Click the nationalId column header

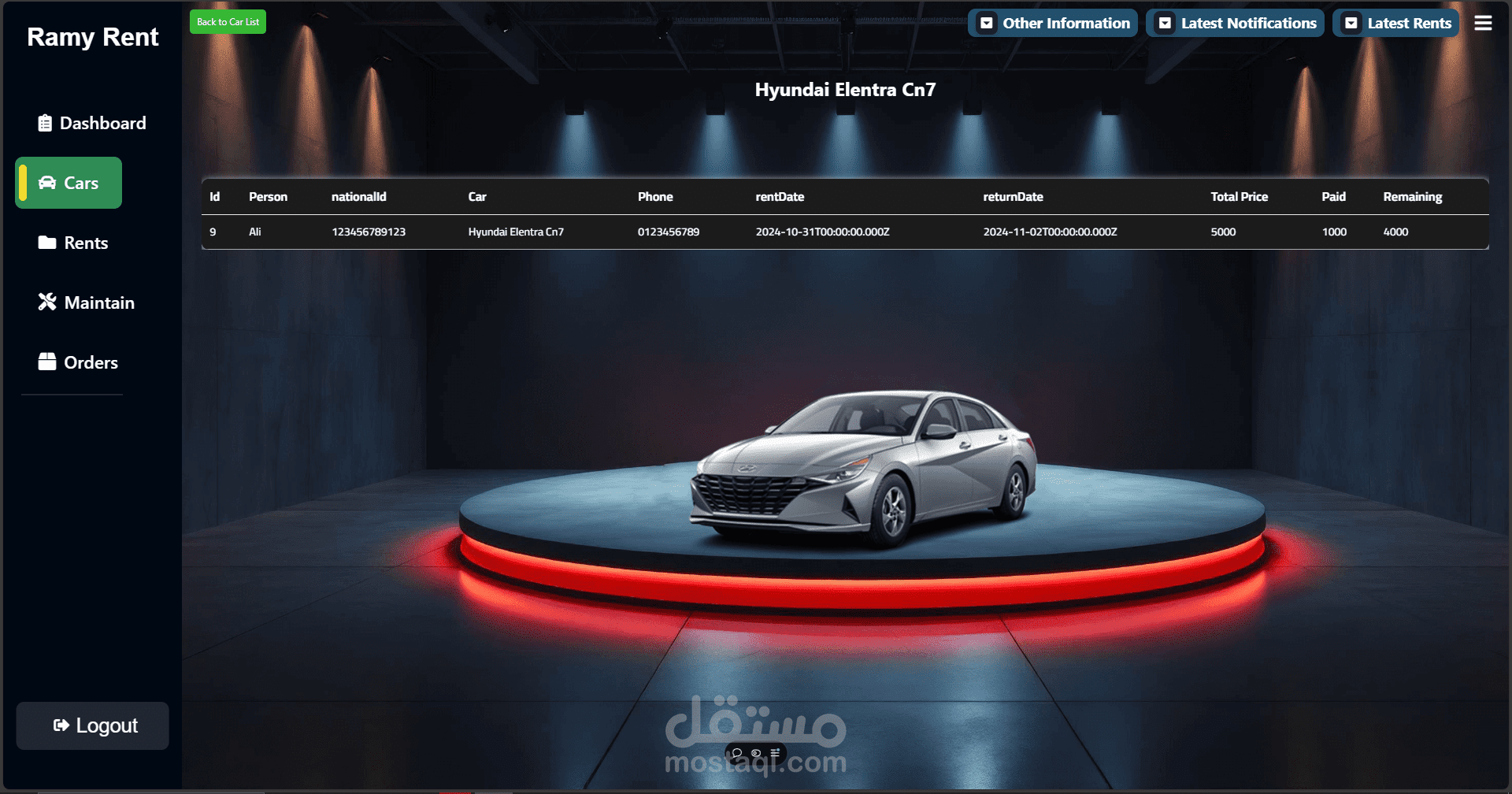[359, 197]
